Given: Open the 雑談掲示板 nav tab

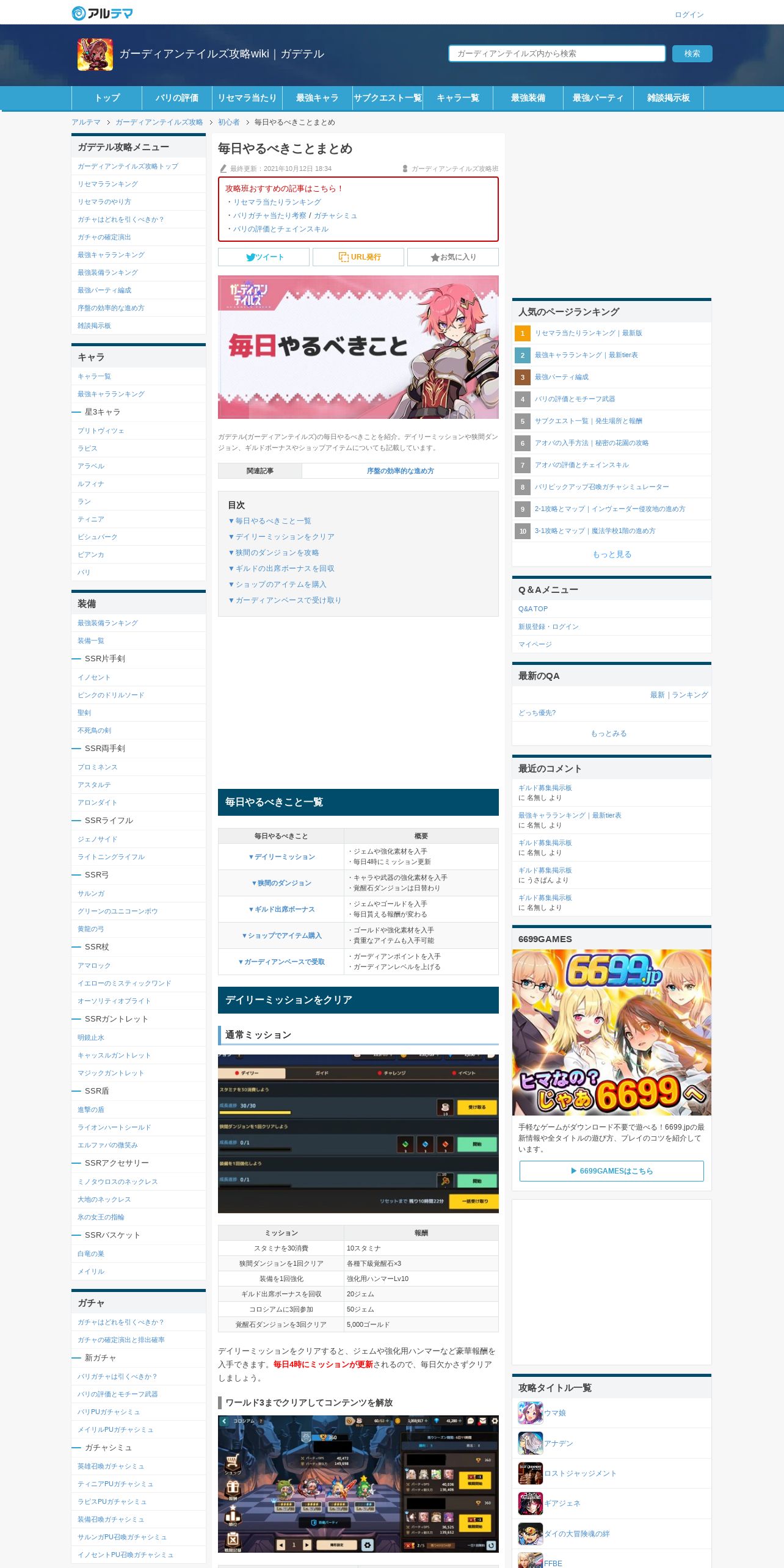Looking at the screenshot, I should click(x=669, y=98).
